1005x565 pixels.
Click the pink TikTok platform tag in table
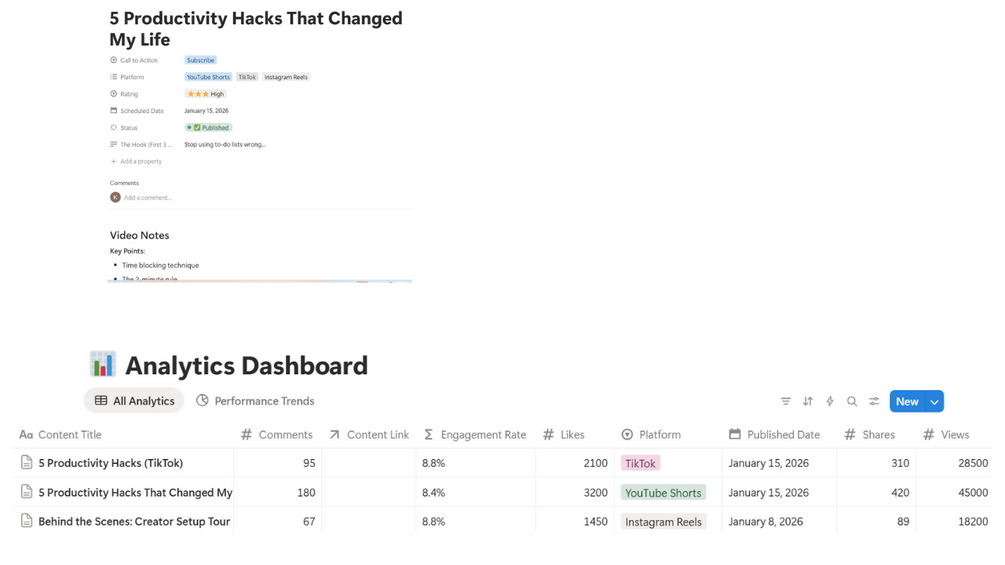click(x=640, y=463)
